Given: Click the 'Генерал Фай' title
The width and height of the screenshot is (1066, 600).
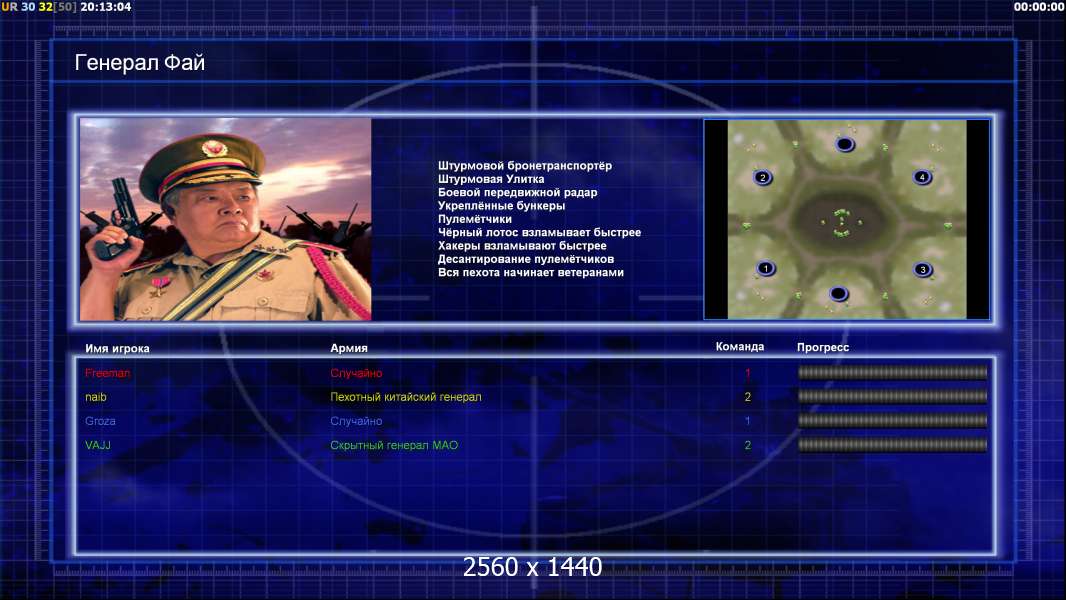Looking at the screenshot, I should [x=139, y=63].
